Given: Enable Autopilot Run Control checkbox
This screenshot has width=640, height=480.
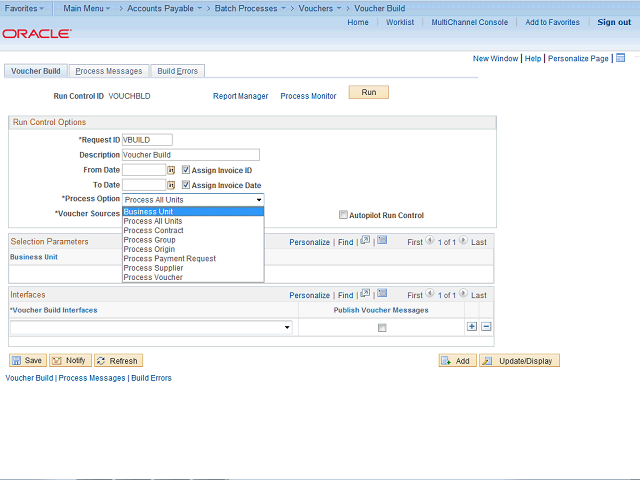Looking at the screenshot, I should [343, 215].
